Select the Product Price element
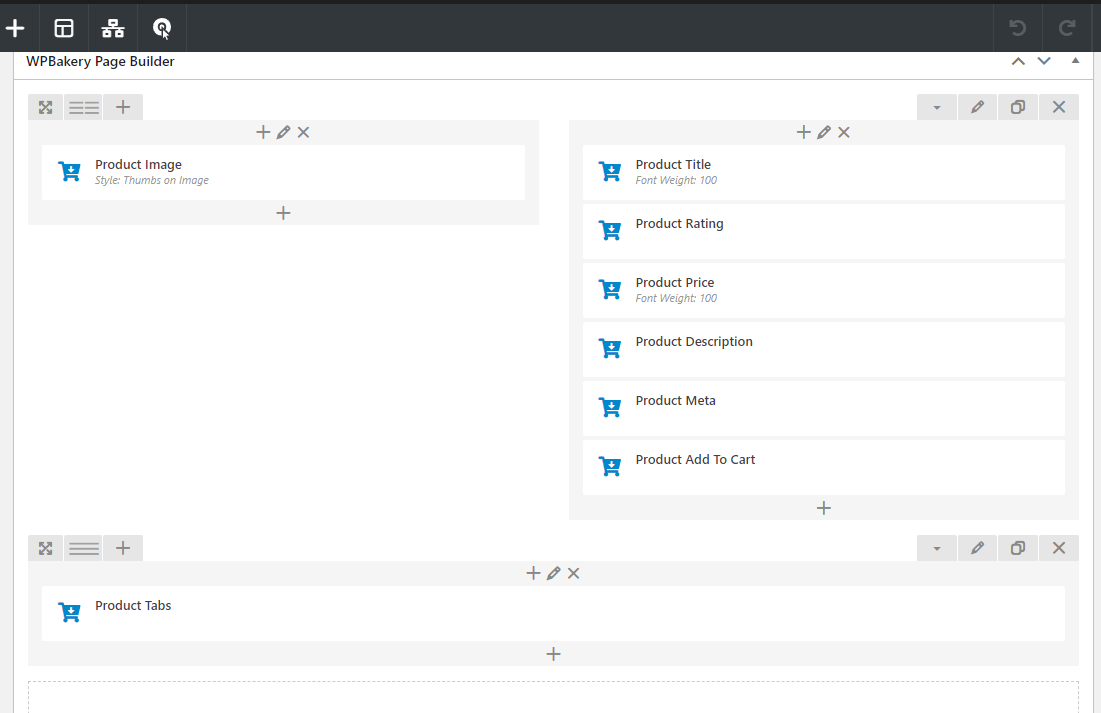Screen dimensions: 1101x713 pyautogui.click(x=824, y=290)
